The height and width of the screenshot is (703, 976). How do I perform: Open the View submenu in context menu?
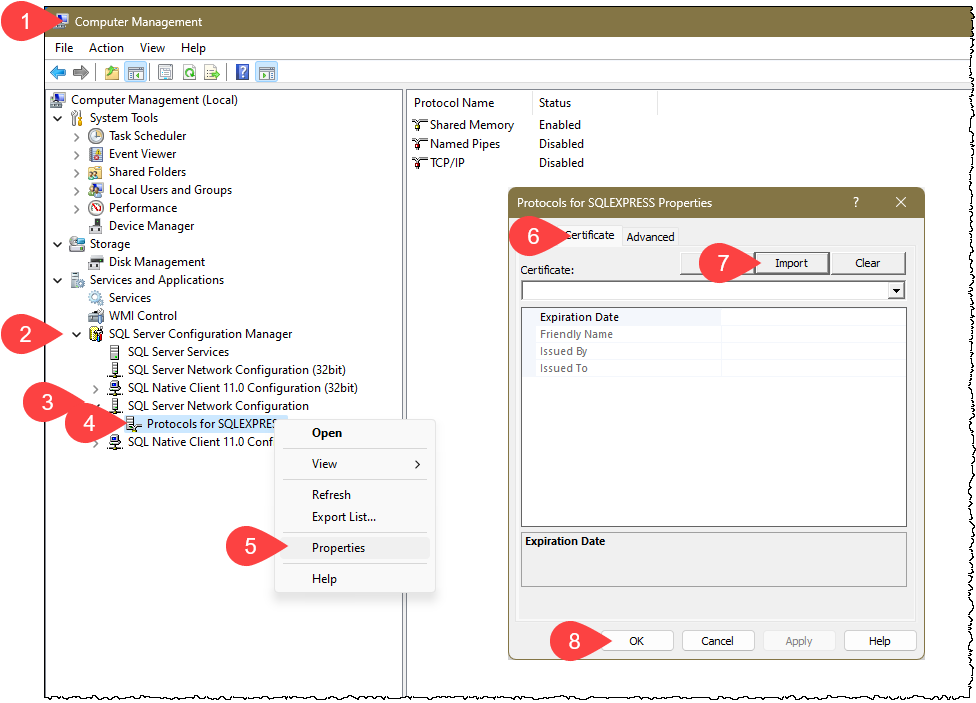point(355,465)
